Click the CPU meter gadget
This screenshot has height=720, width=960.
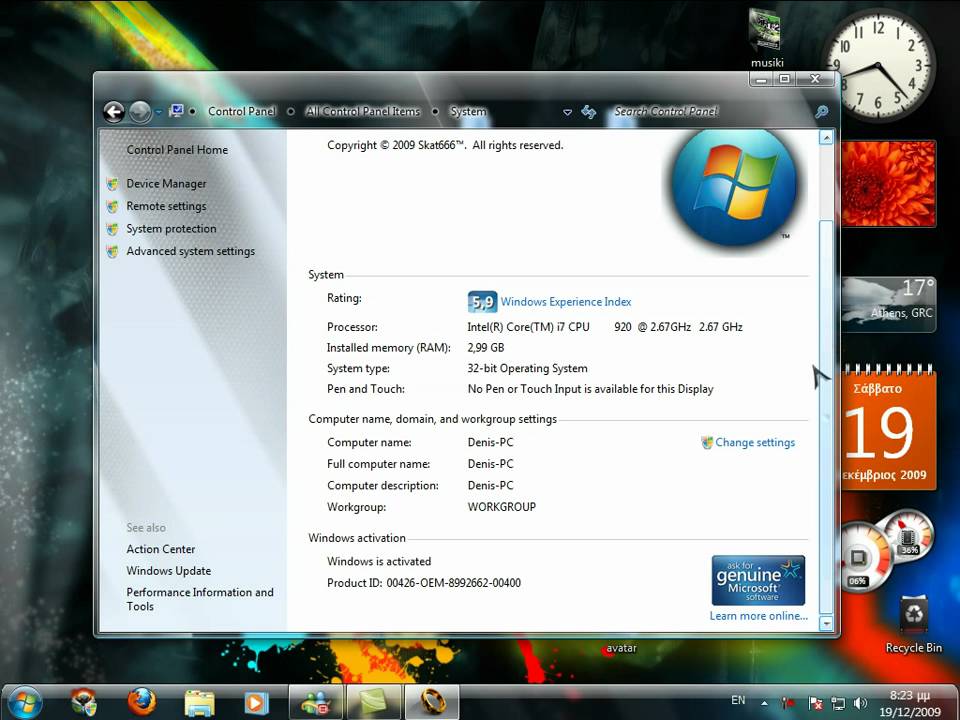tap(888, 550)
